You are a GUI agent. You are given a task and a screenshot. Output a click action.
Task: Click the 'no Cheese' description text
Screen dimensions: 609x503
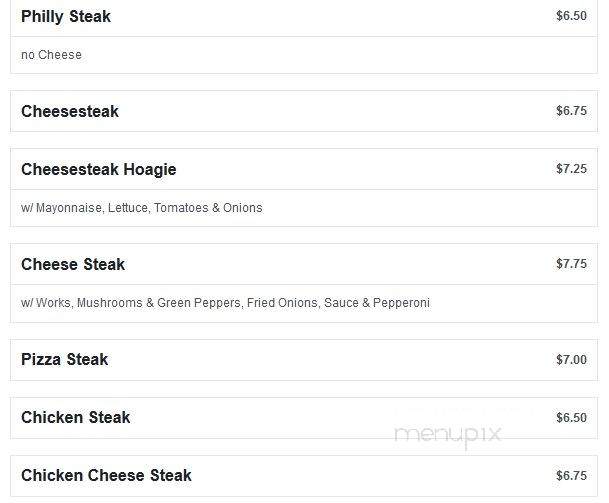click(51, 55)
